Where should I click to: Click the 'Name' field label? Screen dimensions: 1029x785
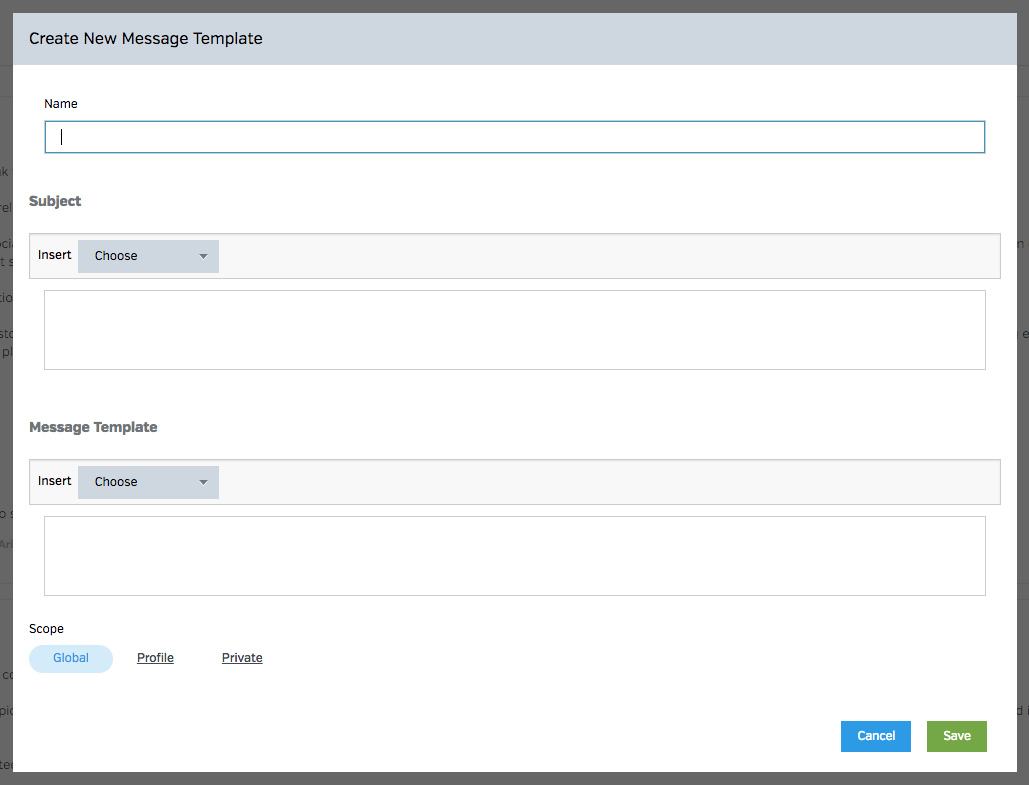click(61, 104)
